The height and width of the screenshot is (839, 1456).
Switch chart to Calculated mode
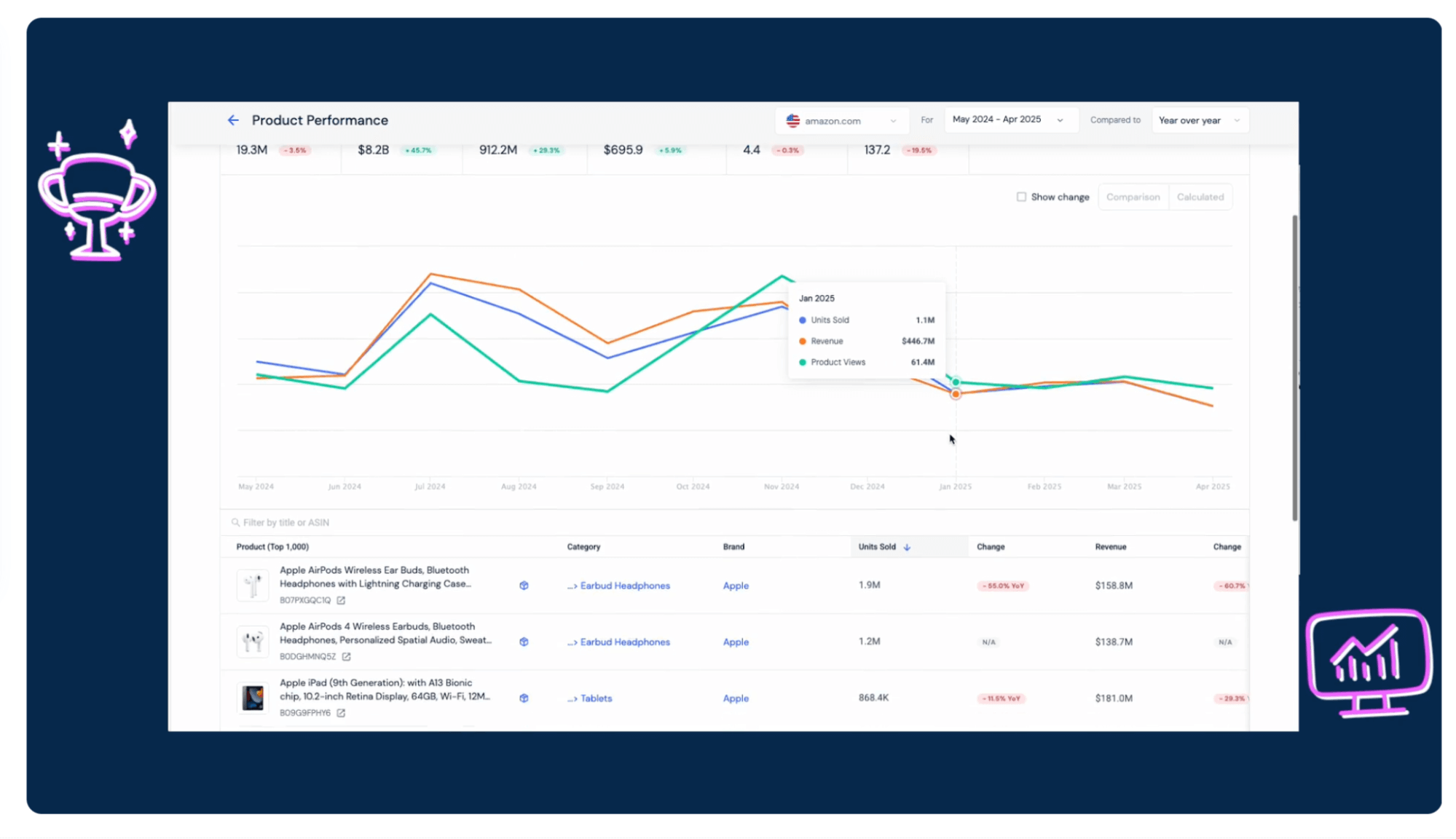tap(1200, 197)
